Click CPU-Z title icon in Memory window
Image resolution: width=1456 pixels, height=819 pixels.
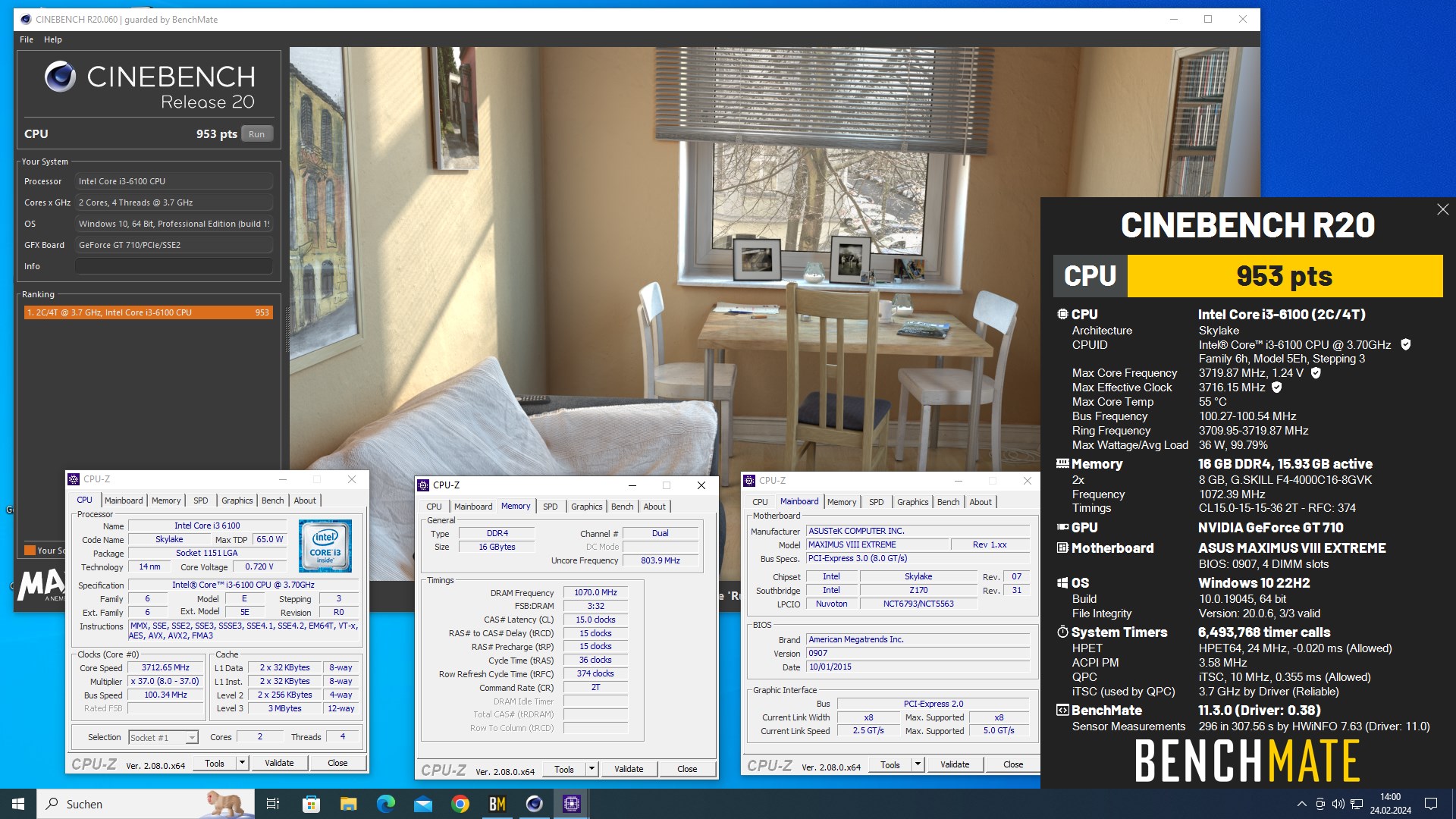tap(424, 485)
